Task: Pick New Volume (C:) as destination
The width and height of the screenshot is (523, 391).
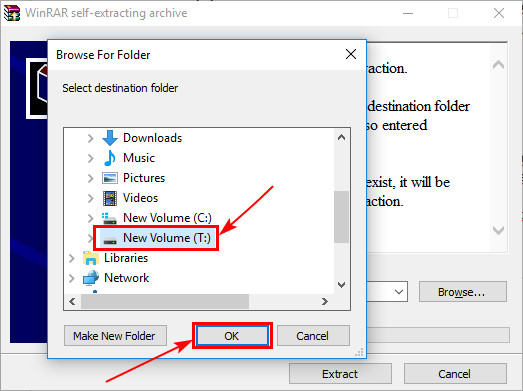Action: 167,218
